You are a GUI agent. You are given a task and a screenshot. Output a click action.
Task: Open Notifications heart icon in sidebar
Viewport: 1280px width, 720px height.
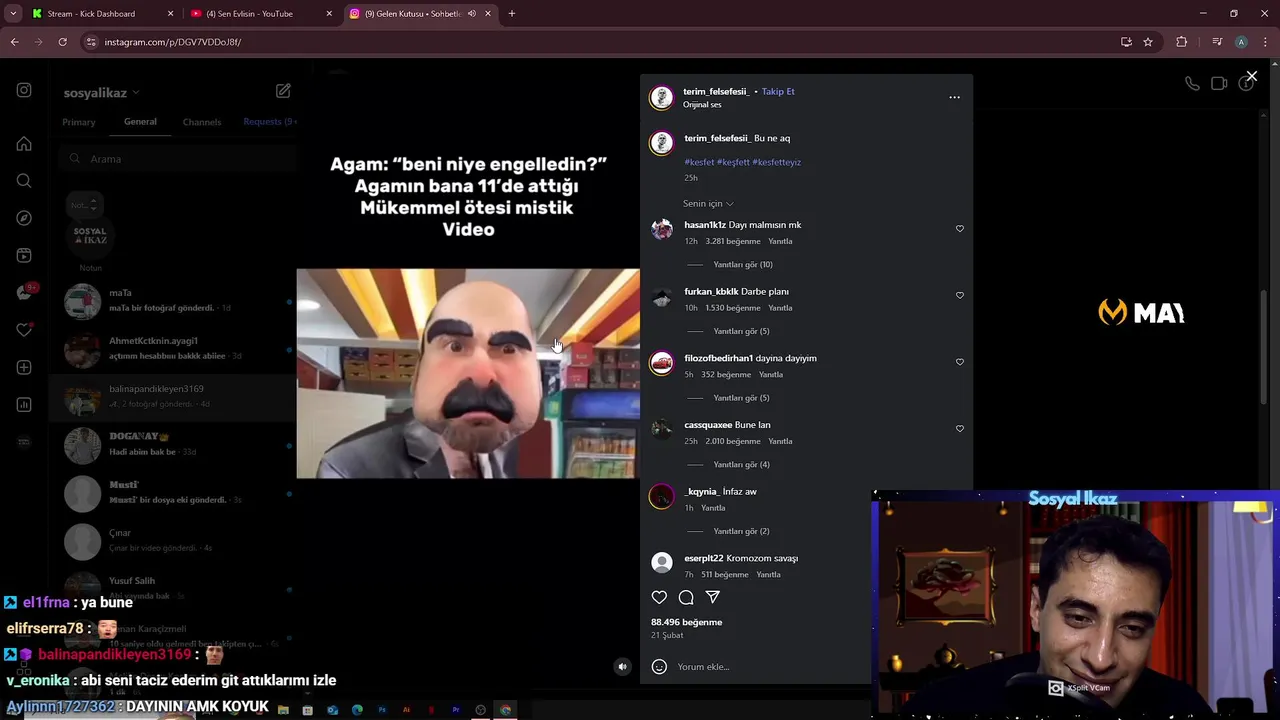24,330
